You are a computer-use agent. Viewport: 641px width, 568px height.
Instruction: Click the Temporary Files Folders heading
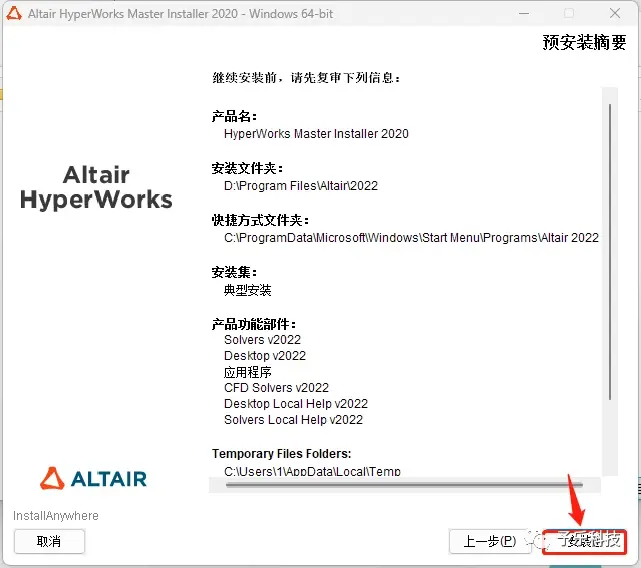(281, 454)
